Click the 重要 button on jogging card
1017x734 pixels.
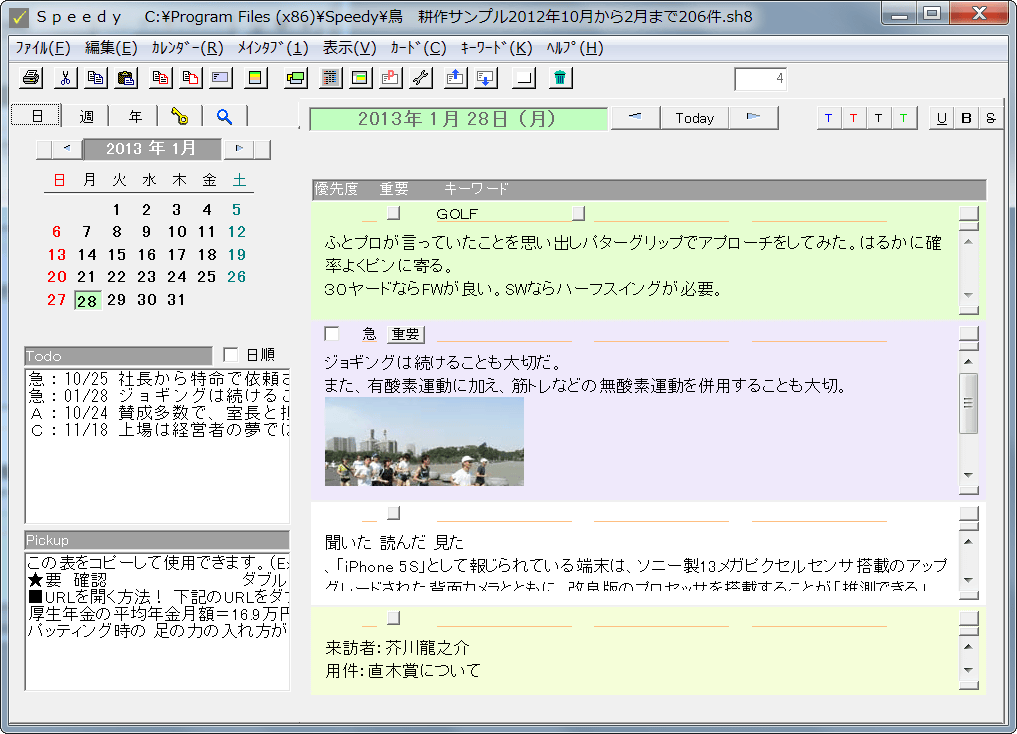coord(406,334)
